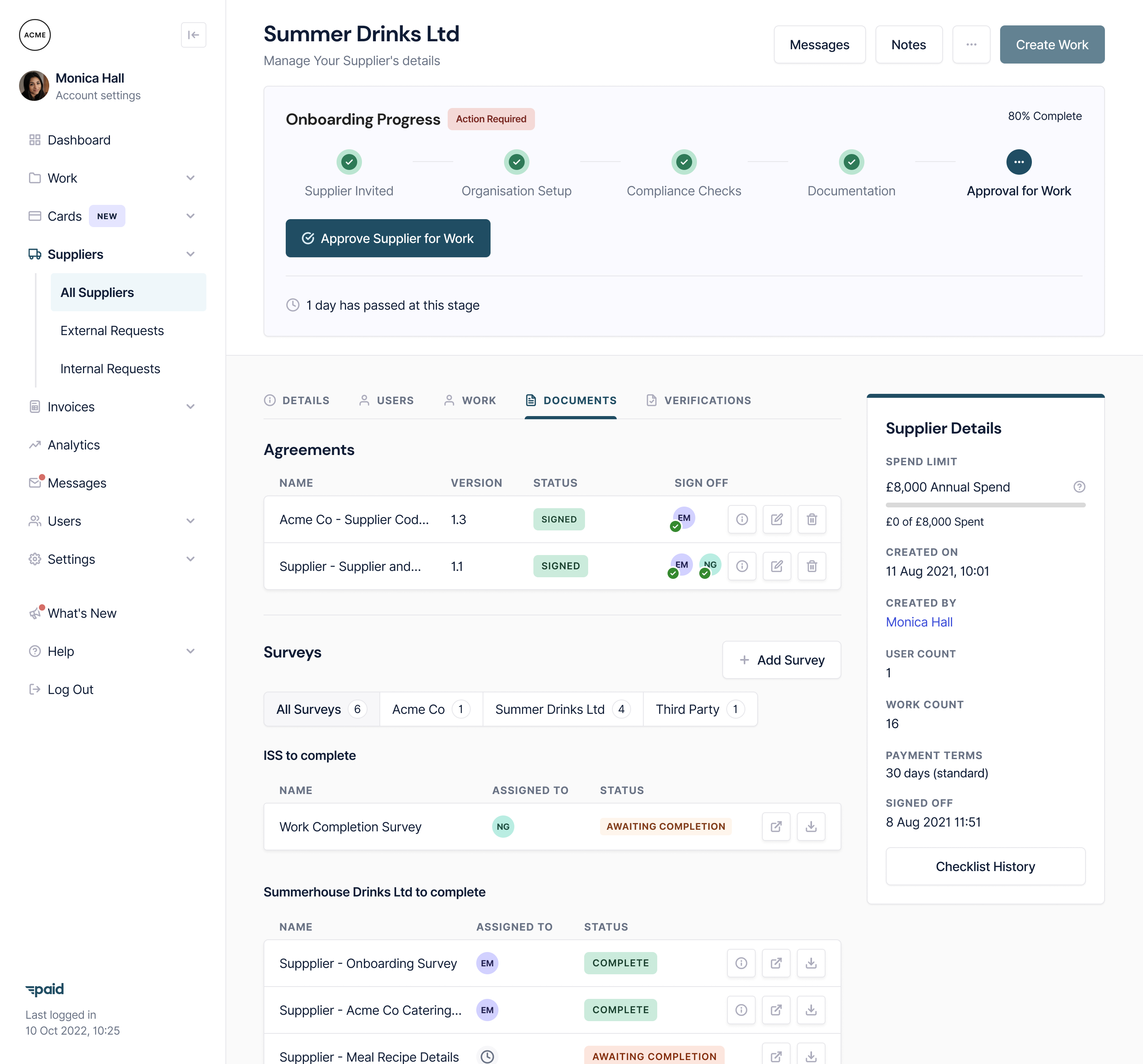Click the Documents tab
Screen dimensions: 1143x1064
tap(580, 400)
